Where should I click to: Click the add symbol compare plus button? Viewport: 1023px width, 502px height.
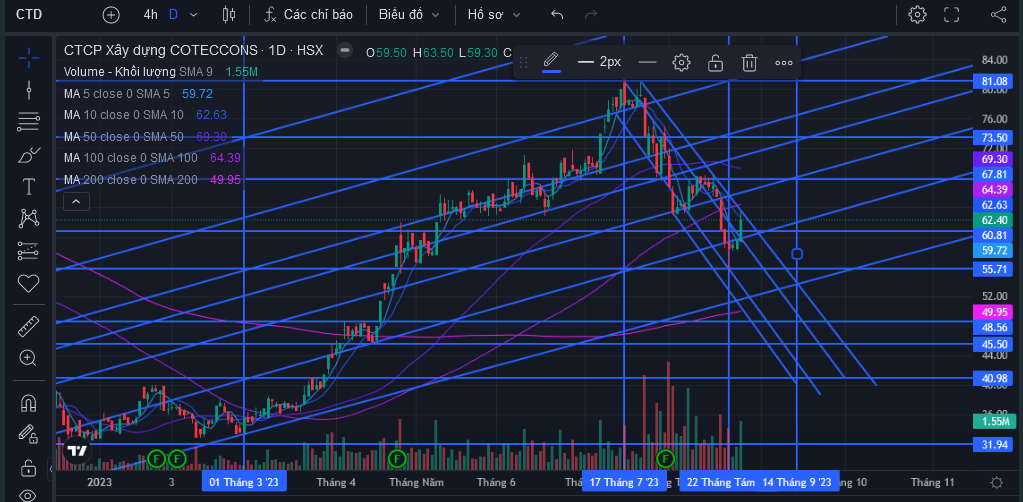tap(112, 14)
